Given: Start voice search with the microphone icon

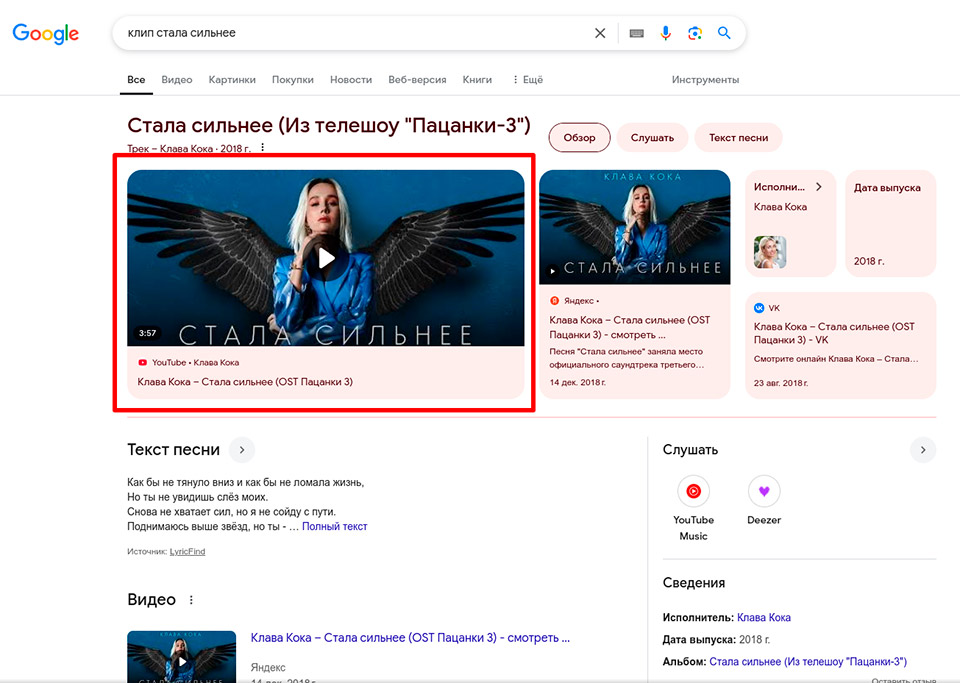Looking at the screenshot, I should click(666, 33).
